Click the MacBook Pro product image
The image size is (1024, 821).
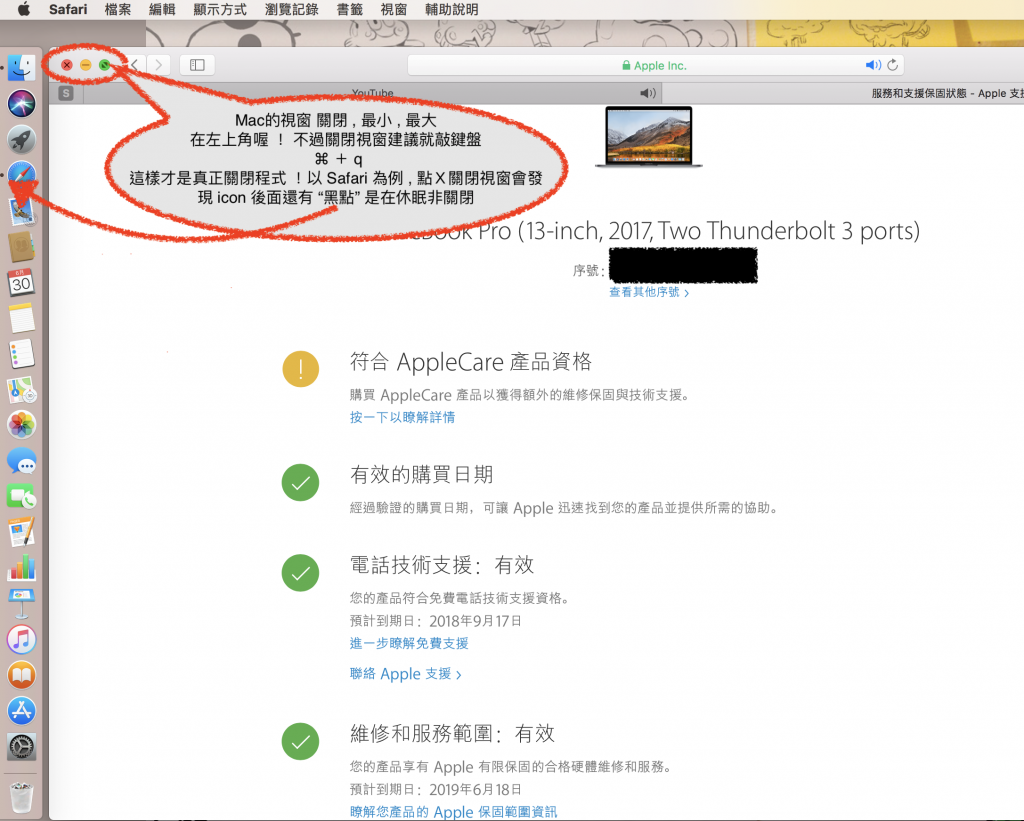point(649,137)
